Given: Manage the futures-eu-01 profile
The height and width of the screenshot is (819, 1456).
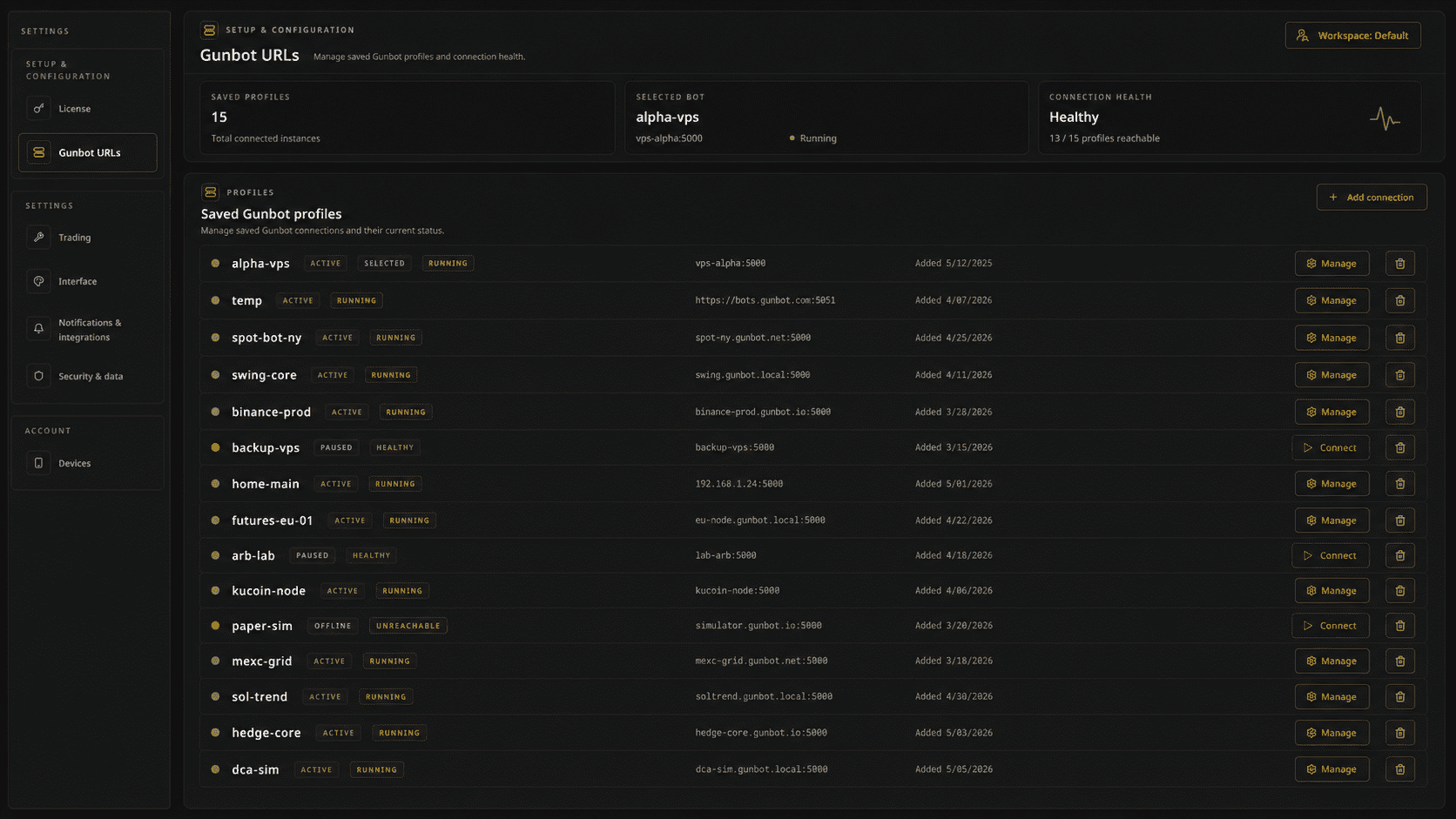Looking at the screenshot, I should (x=1331, y=520).
